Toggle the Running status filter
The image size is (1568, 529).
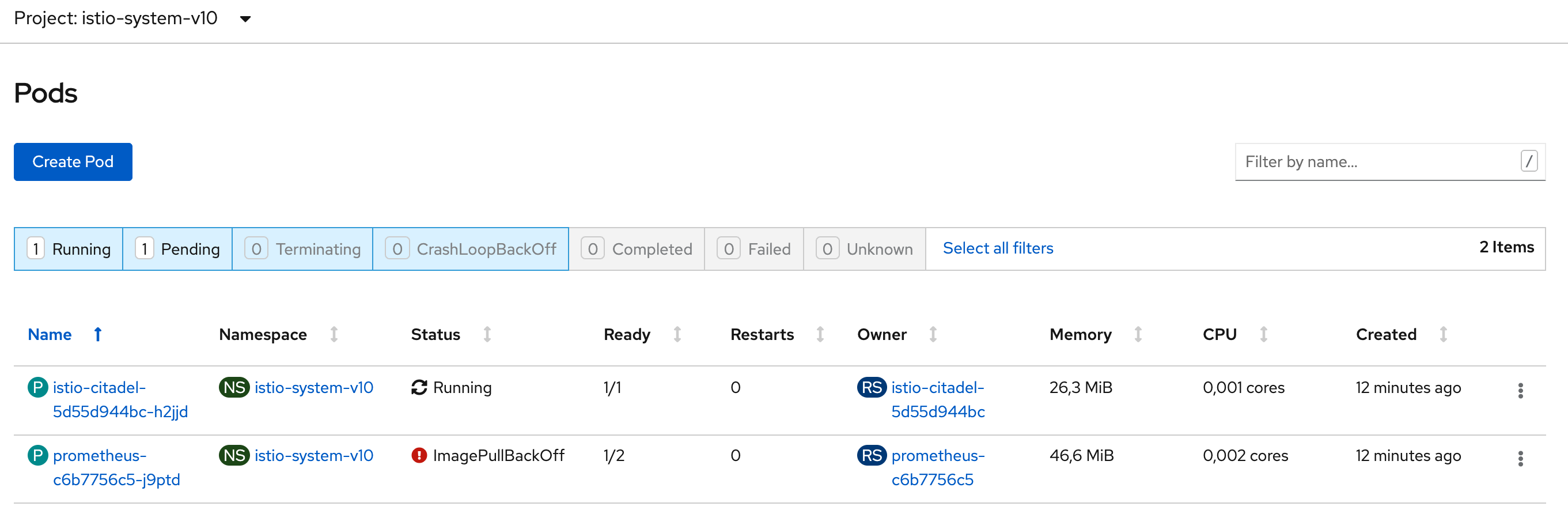click(69, 249)
